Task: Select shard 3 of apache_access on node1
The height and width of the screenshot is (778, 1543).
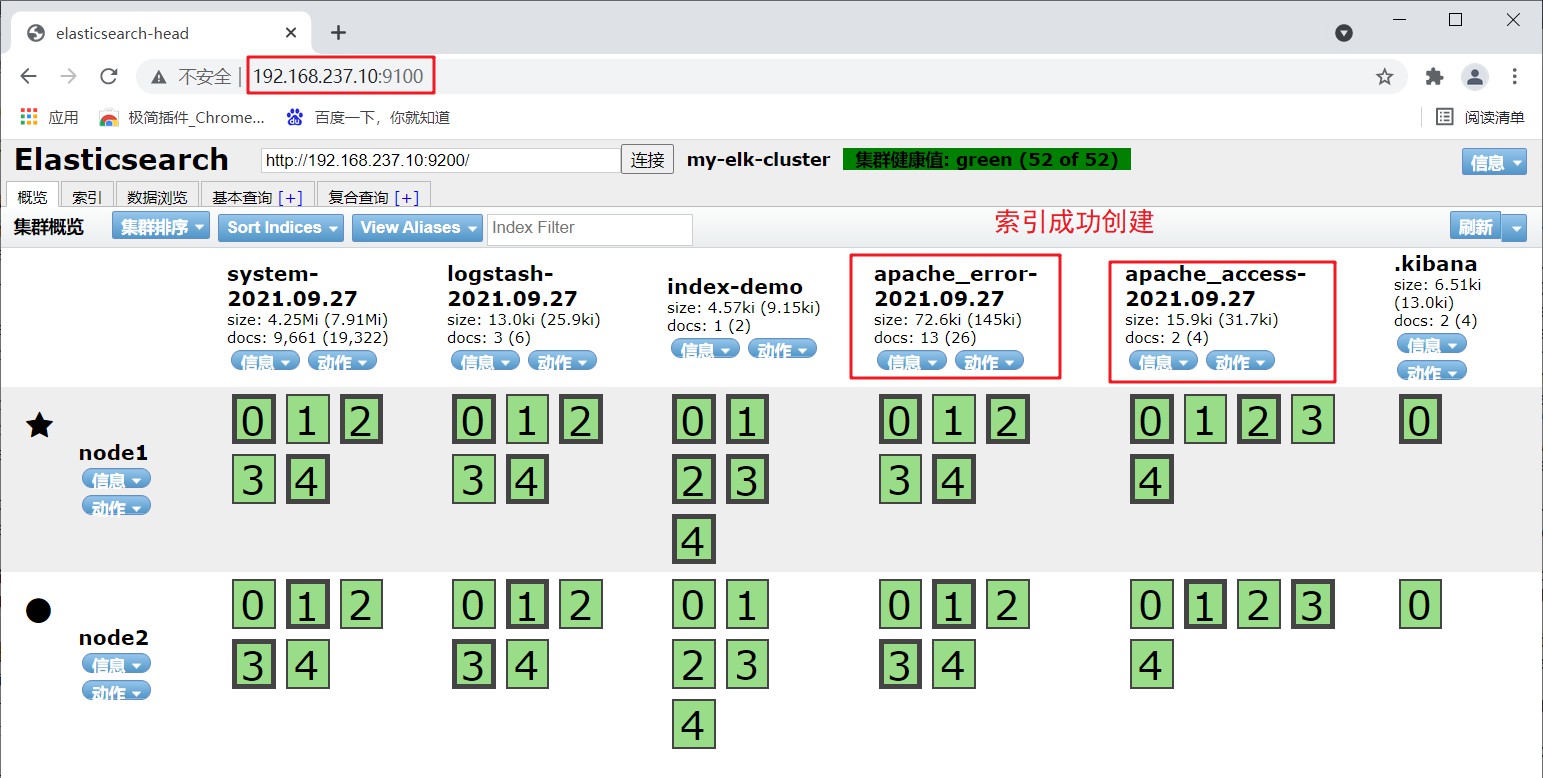Action: coord(1312,420)
